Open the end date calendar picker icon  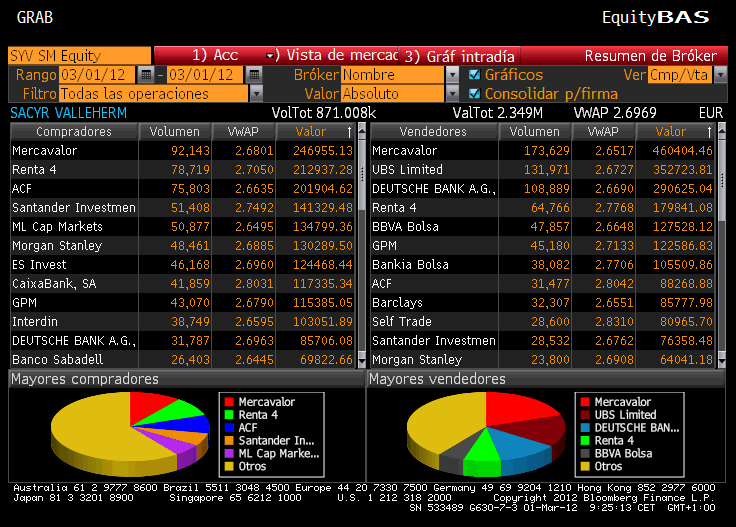point(254,75)
